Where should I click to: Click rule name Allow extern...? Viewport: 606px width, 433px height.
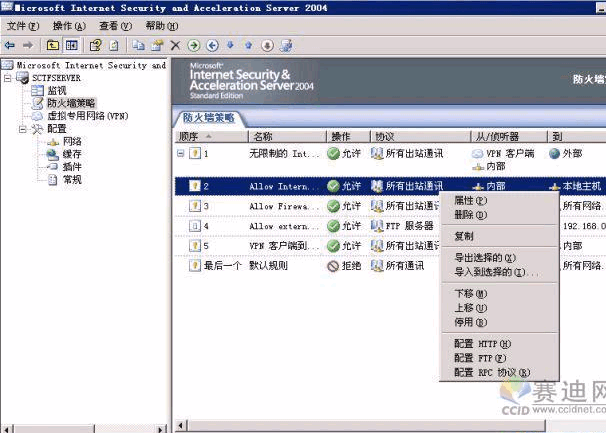[x=285, y=226]
